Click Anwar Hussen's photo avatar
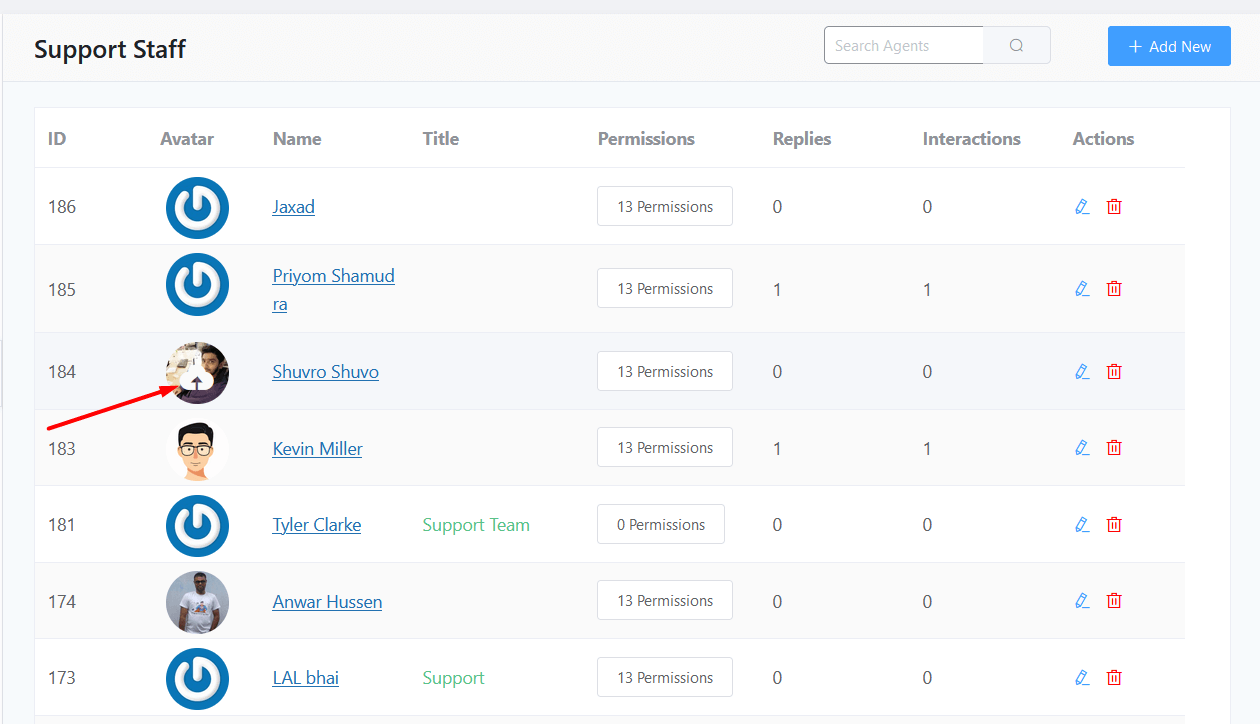Viewport: 1260px width, 724px height. 197,602
